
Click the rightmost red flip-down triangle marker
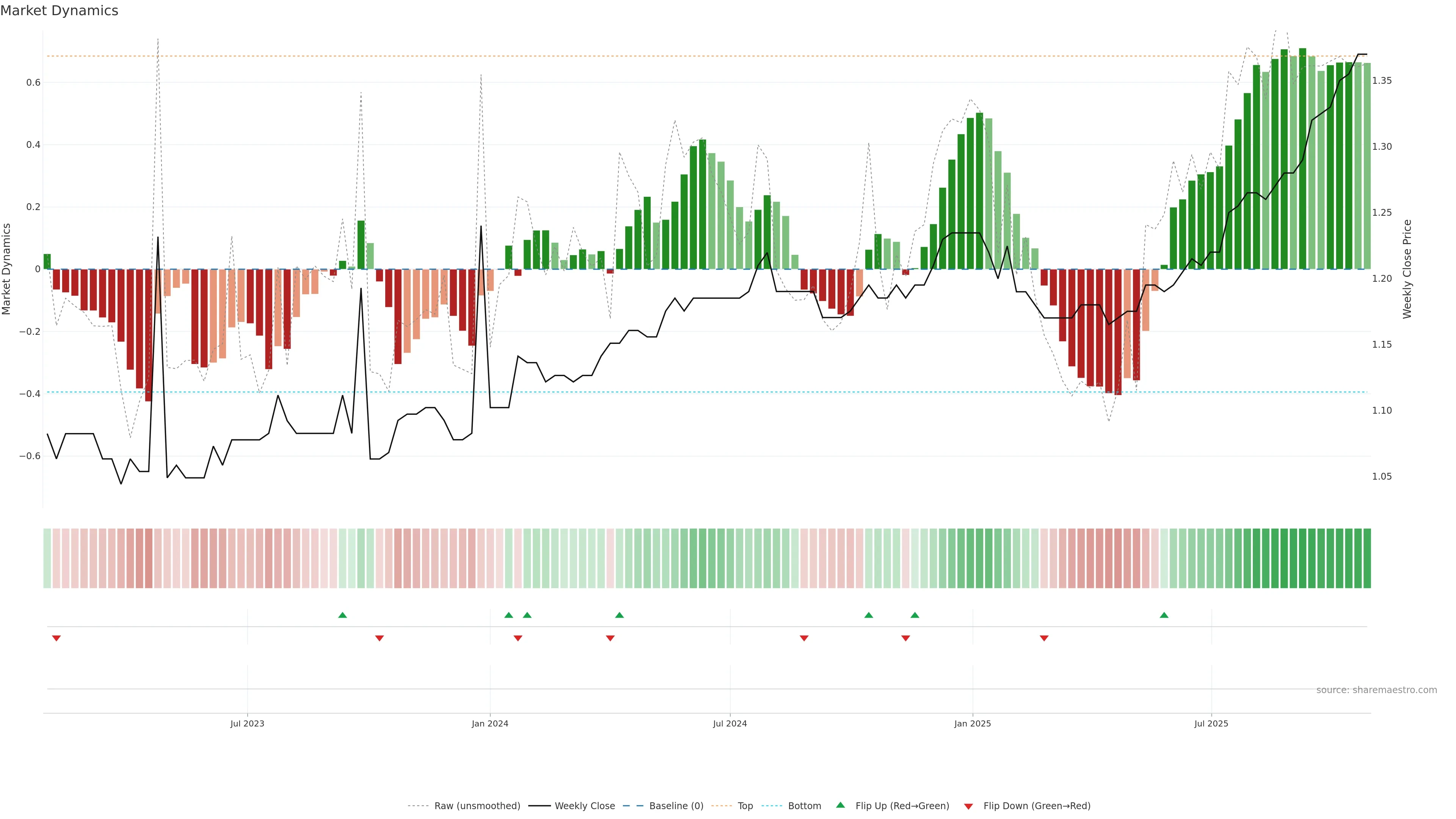pos(1044,638)
